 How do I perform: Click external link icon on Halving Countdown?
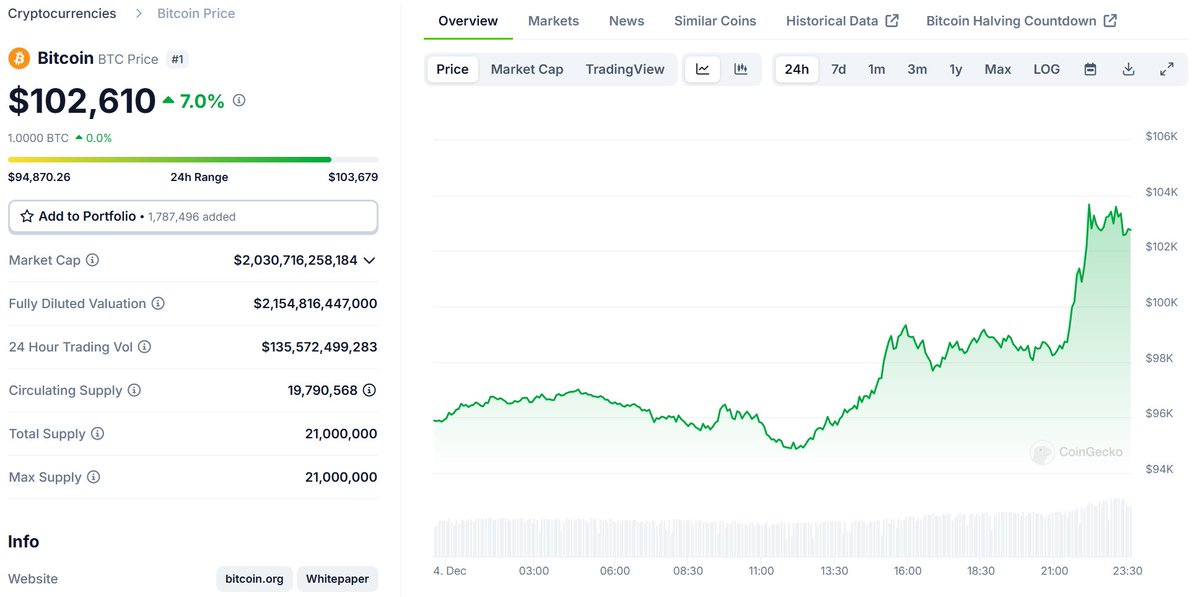1110,21
